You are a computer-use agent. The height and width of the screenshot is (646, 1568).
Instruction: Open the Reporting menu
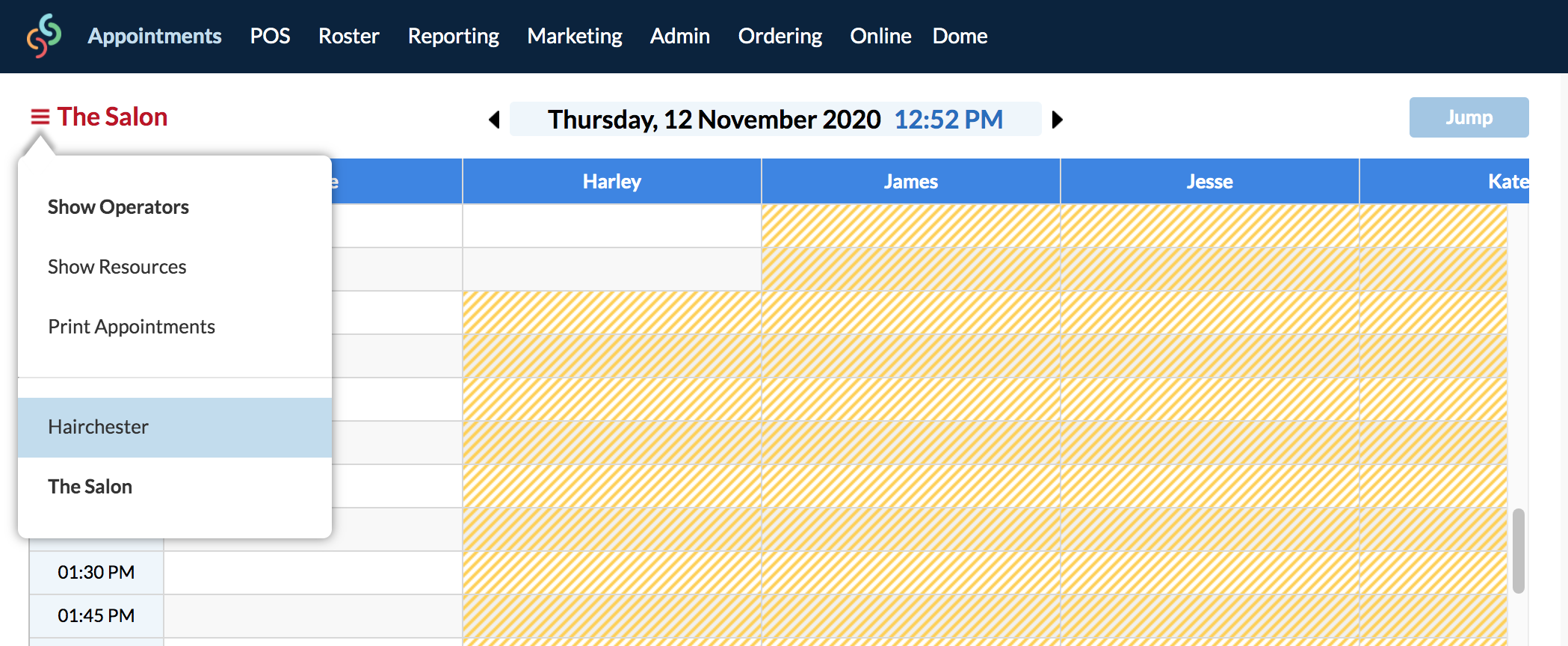pyautogui.click(x=454, y=36)
